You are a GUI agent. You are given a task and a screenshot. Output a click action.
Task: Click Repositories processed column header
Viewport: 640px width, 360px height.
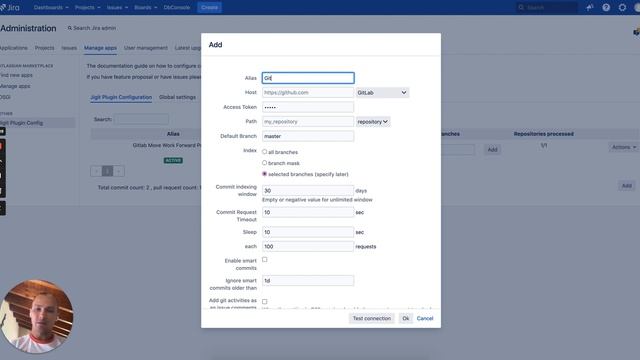(x=544, y=134)
